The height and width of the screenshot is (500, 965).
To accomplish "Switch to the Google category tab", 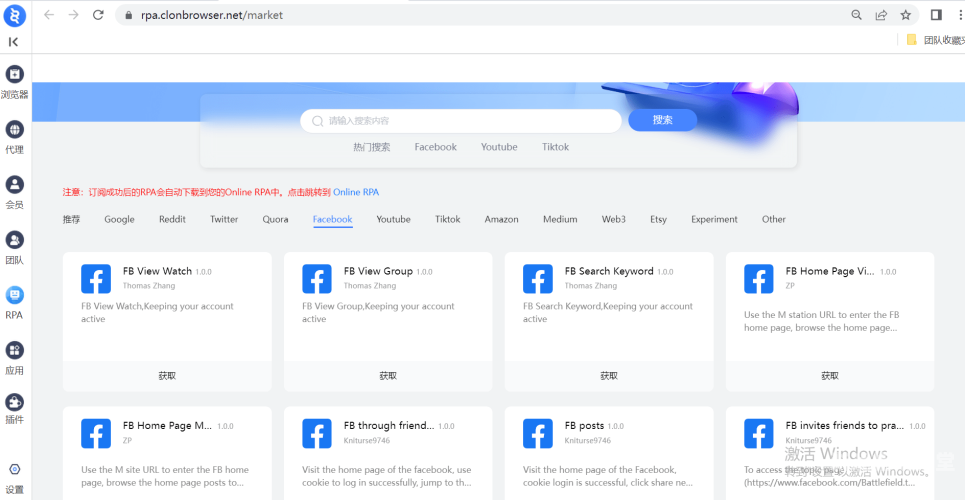I will pyautogui.click(x=119, y=219).
